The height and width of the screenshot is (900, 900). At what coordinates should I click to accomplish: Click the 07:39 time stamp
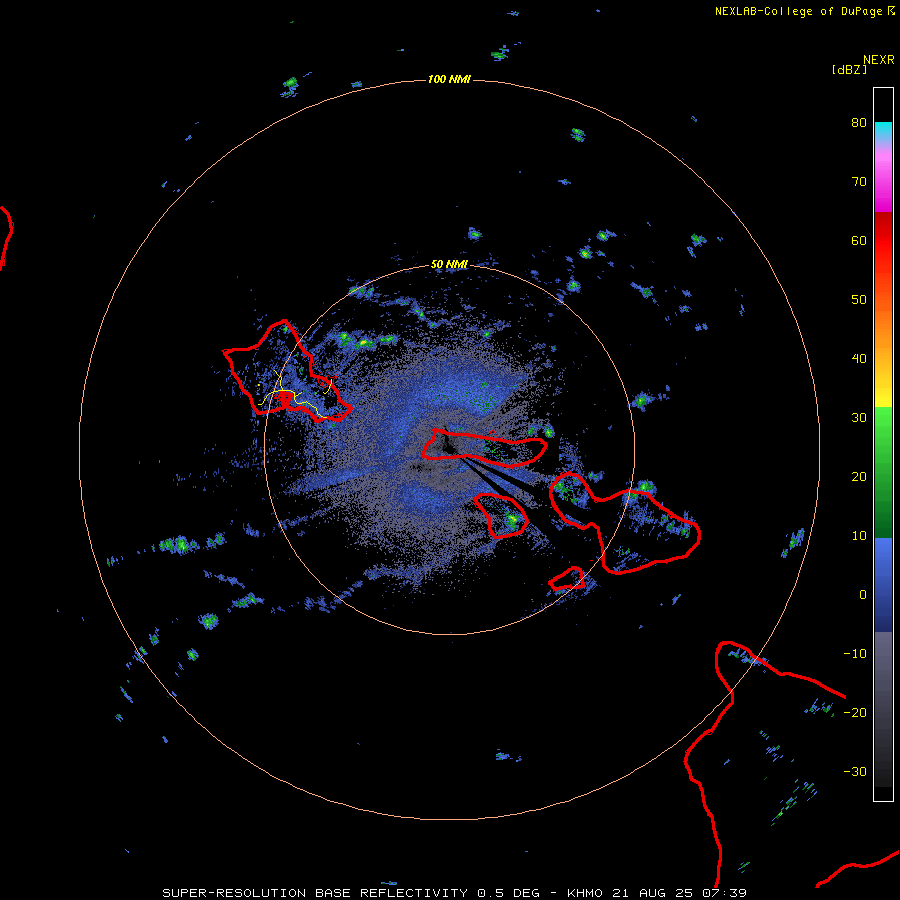(724, 893)
